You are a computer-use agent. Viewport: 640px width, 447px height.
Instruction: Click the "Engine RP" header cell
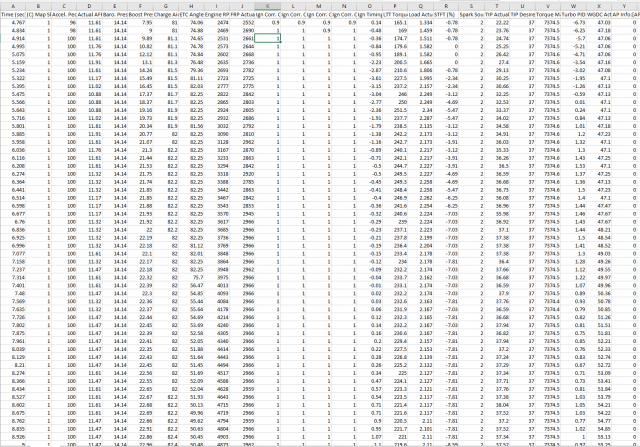point(216,14)
